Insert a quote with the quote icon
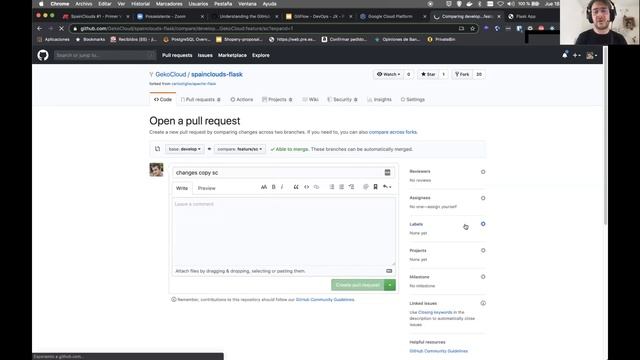The height and width of the screenshot is (360, 640). [x=296, y=187]
